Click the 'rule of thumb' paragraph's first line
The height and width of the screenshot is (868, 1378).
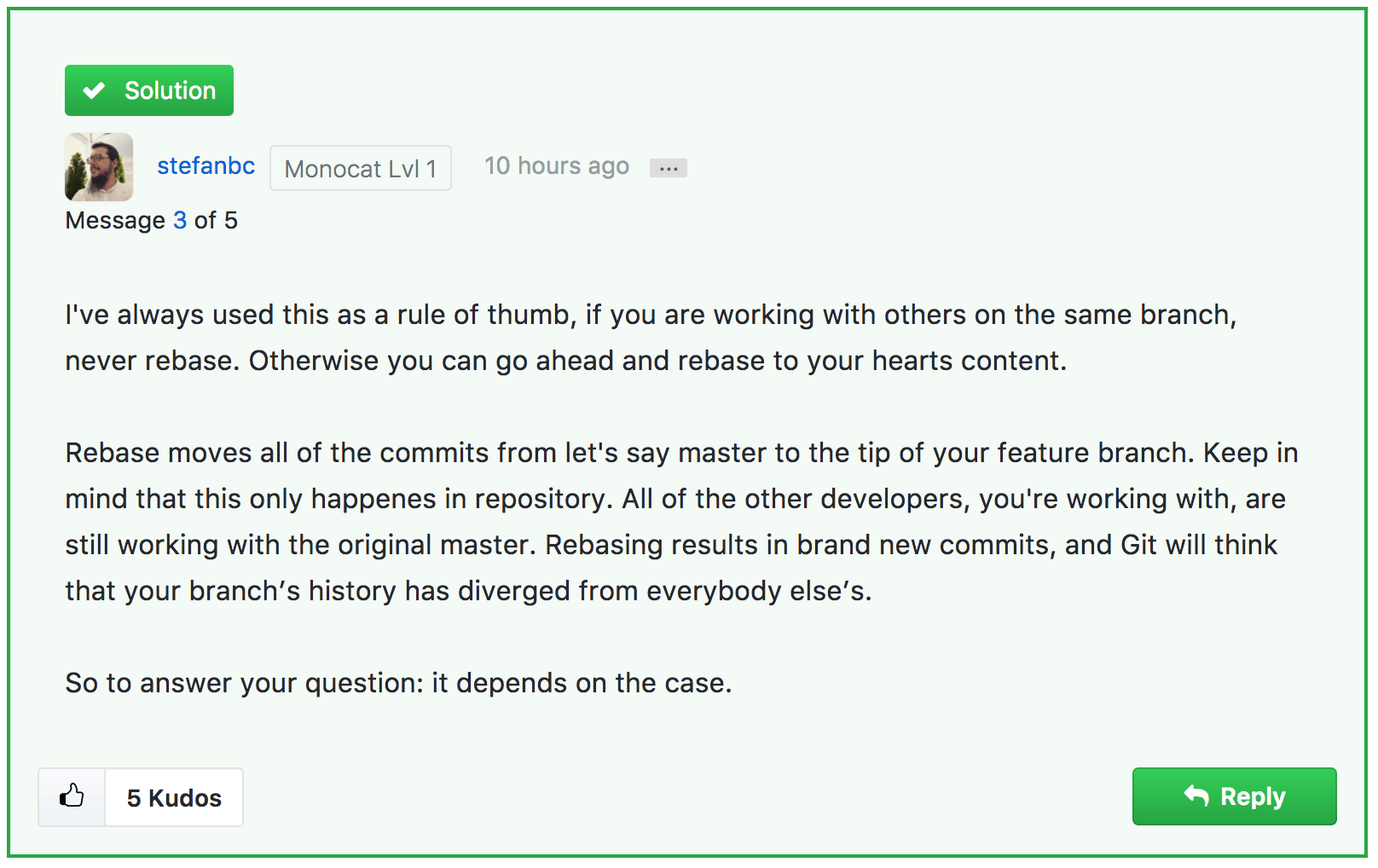[650, 315]
